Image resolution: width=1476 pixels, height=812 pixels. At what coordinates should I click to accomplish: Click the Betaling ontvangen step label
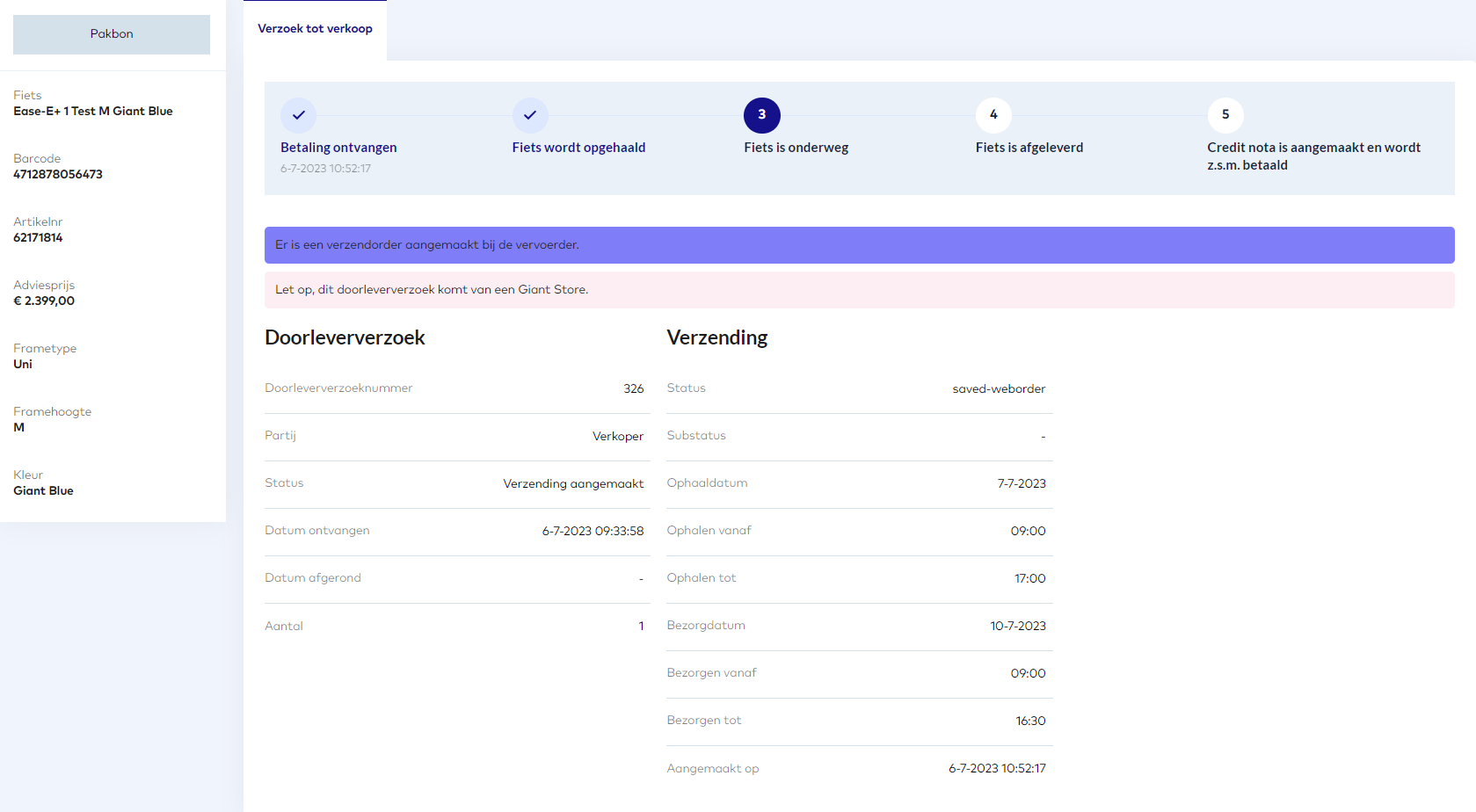338,148
